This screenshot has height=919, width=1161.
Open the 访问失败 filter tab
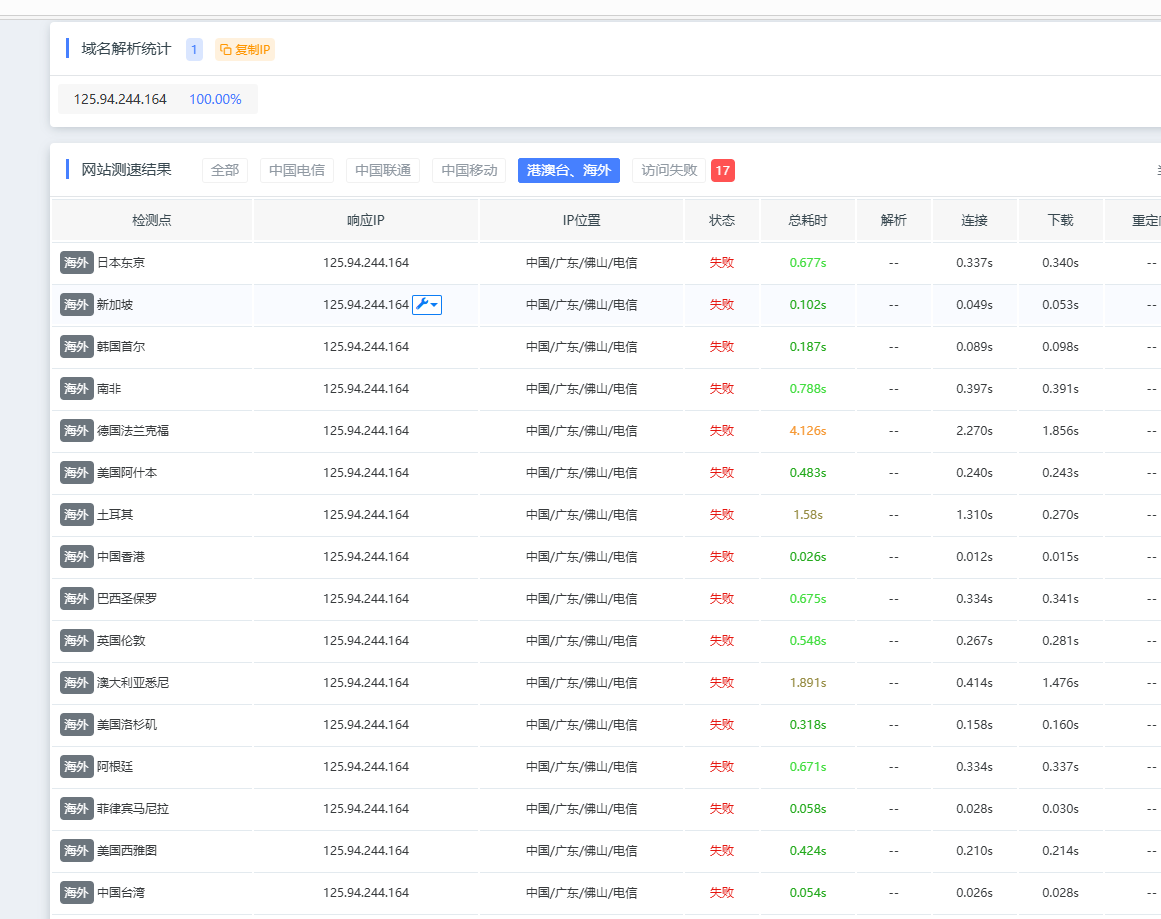point(669,170)
